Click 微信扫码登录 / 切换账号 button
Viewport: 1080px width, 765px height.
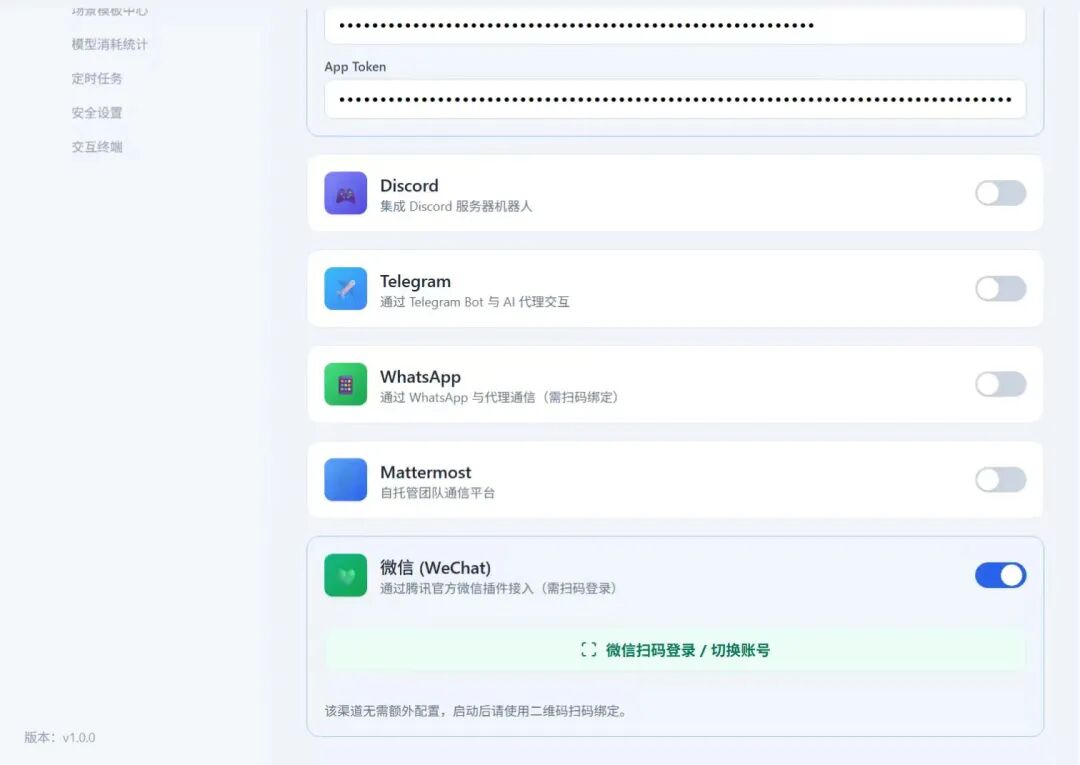click(675, 649)
